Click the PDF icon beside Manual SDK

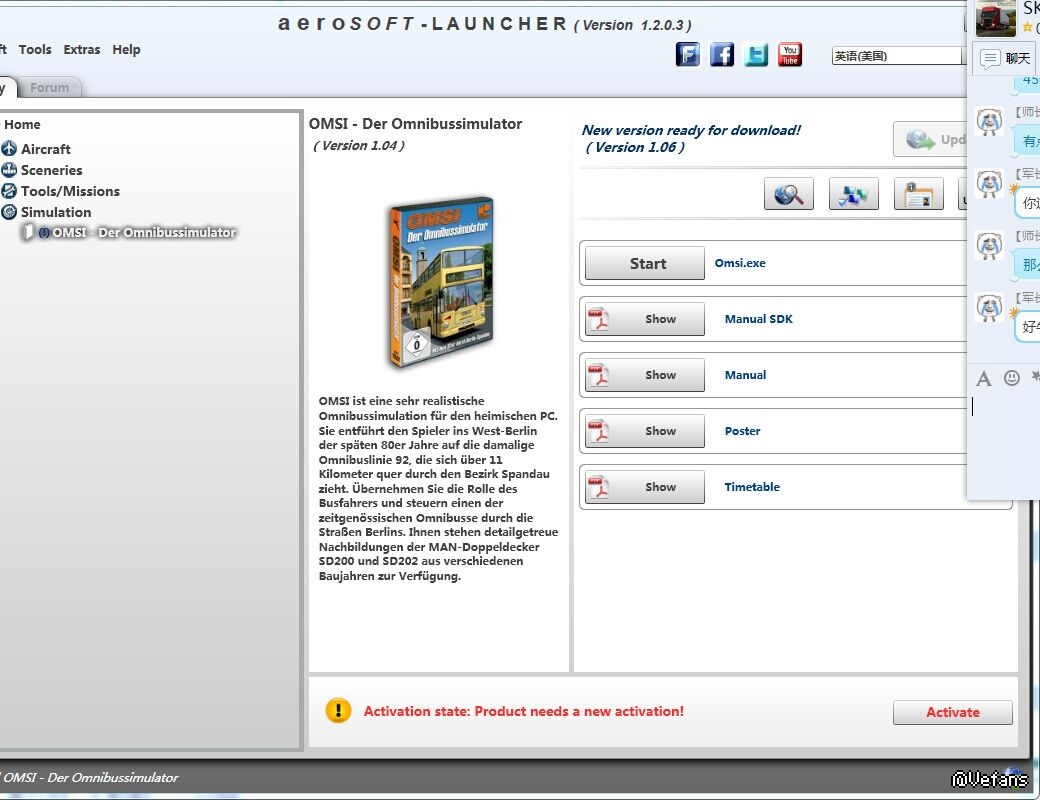599,319
